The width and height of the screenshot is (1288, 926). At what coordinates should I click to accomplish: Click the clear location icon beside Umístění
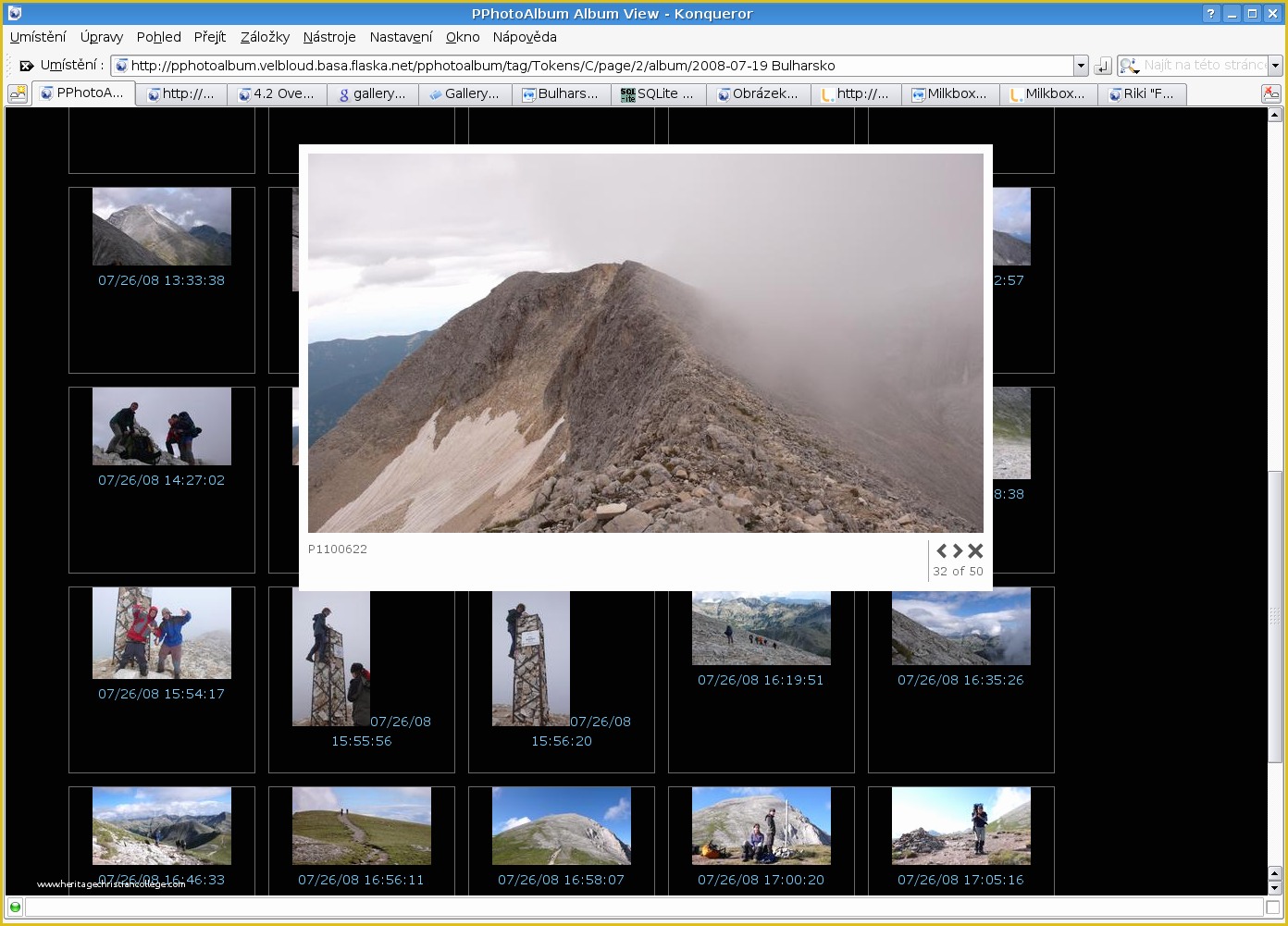[x=26, y=66]
